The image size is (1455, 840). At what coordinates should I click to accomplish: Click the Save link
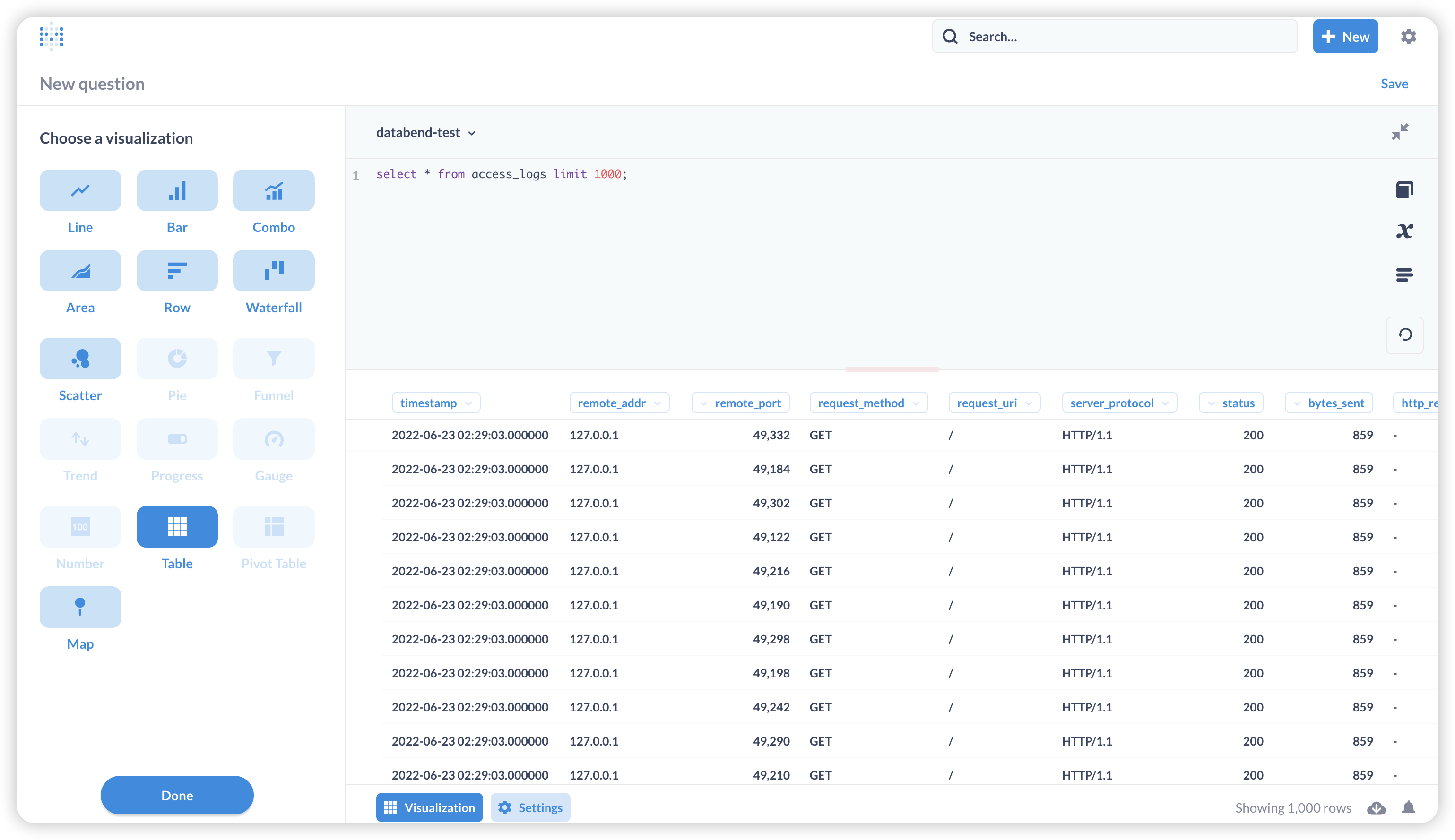(1394, 84)
